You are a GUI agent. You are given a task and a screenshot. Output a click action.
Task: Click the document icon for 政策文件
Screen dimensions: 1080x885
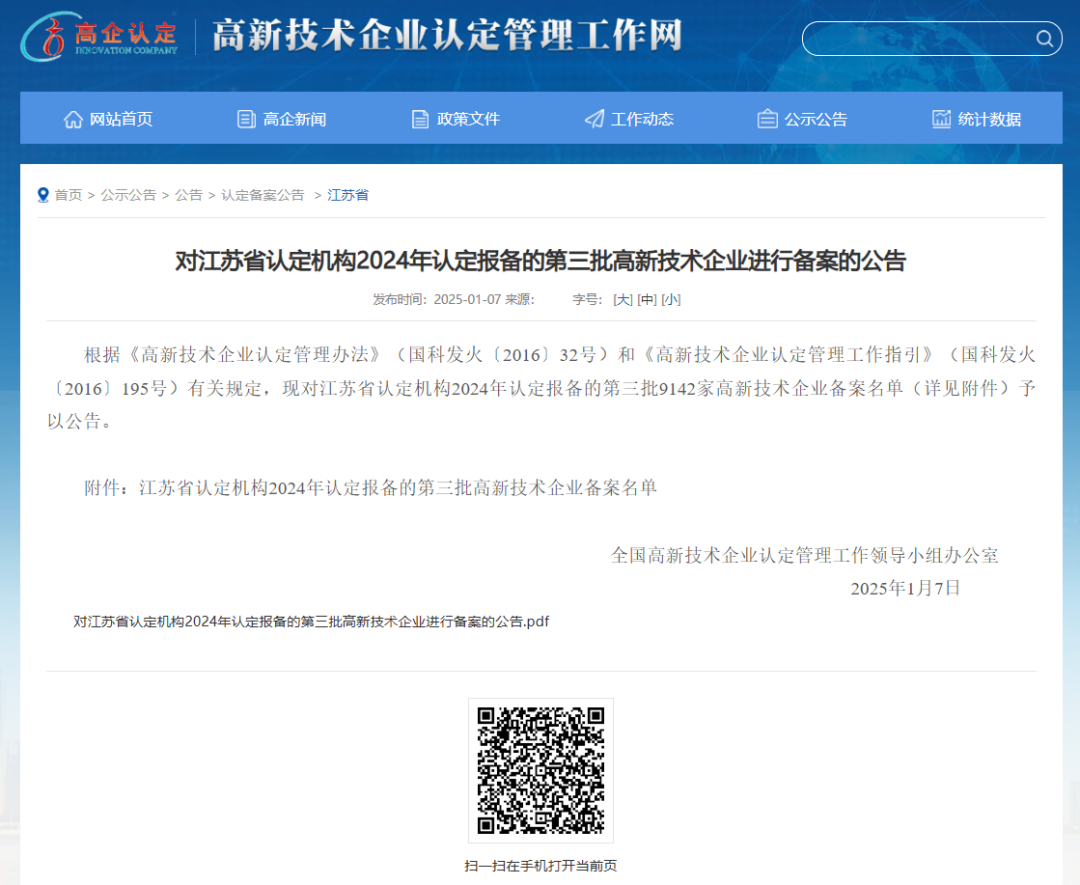pyautogui.click(x=420, y=118)
